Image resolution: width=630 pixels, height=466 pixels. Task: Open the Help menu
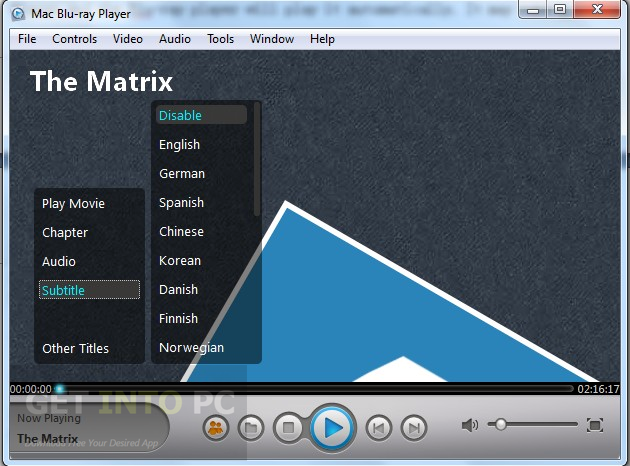pyautogui.click(x=322, y=39)
